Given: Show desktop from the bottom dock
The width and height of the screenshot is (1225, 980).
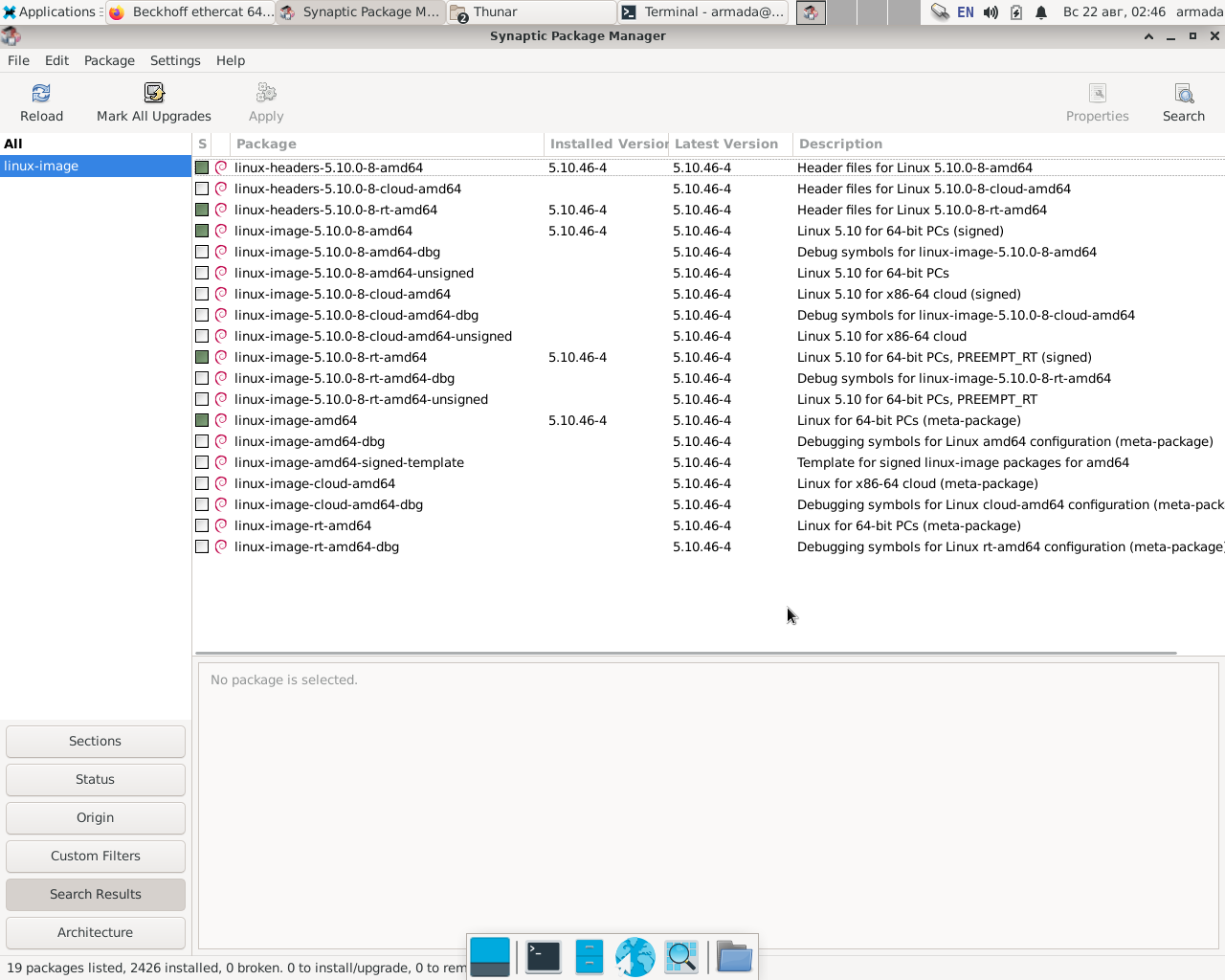Looking at the screenshot, I should coord(490,956).
